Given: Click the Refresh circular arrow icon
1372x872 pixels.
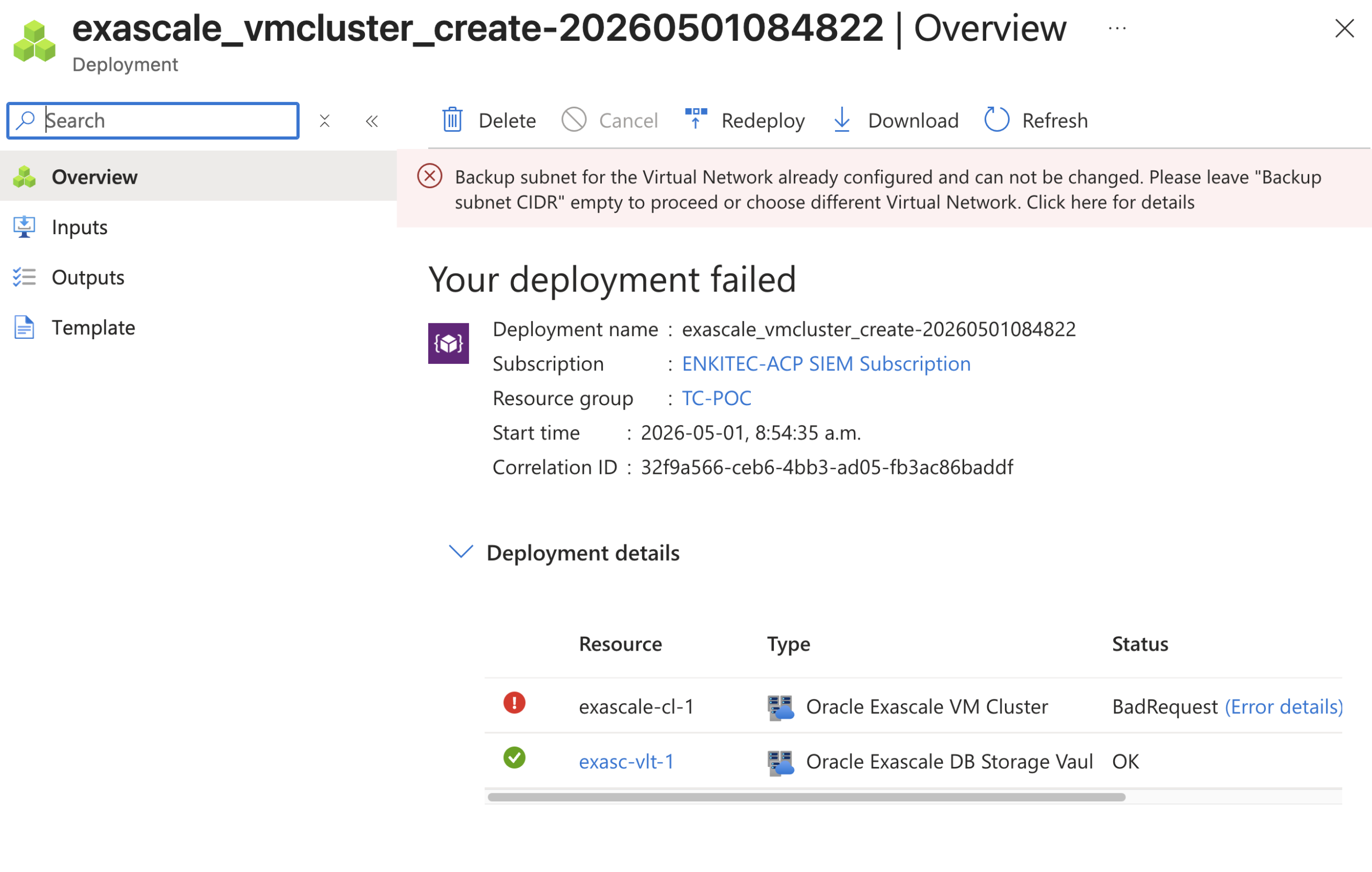Looking at the screenshot, I should pyautogui.click(x=996, y=120).
